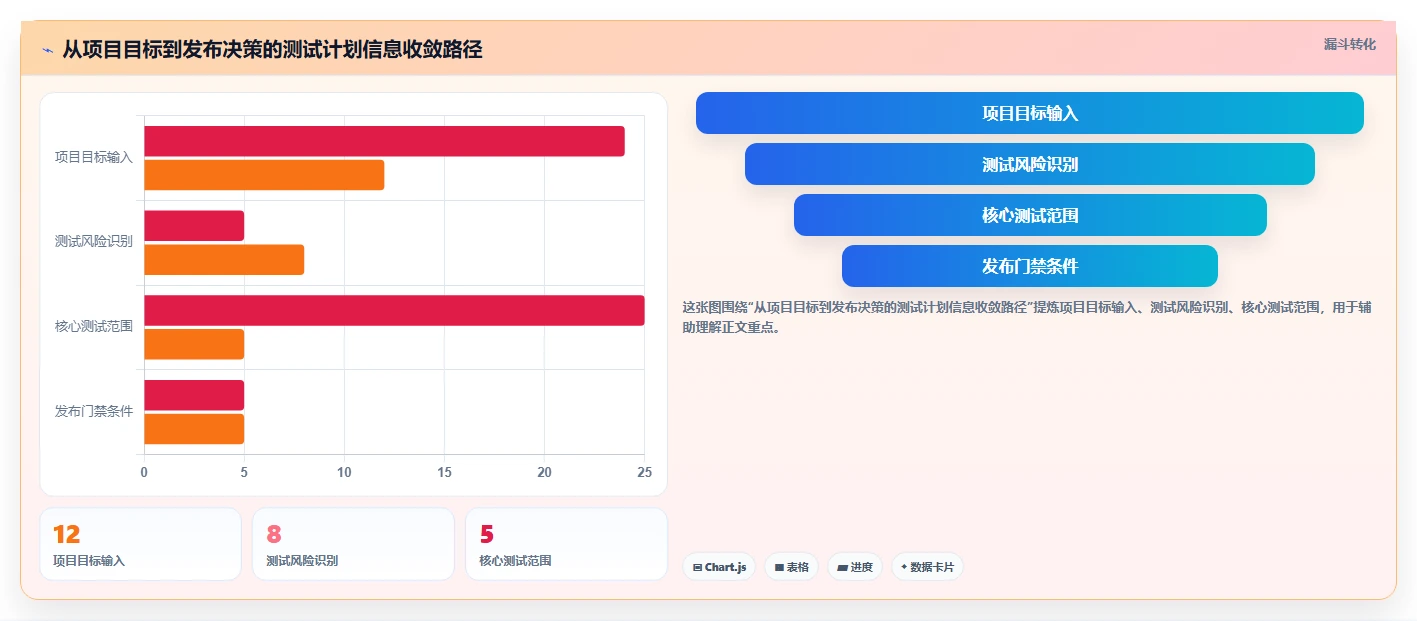Click the 漏斗转化 label in the header
This screenshot has width=1417, height=621.
(1349, 45)
